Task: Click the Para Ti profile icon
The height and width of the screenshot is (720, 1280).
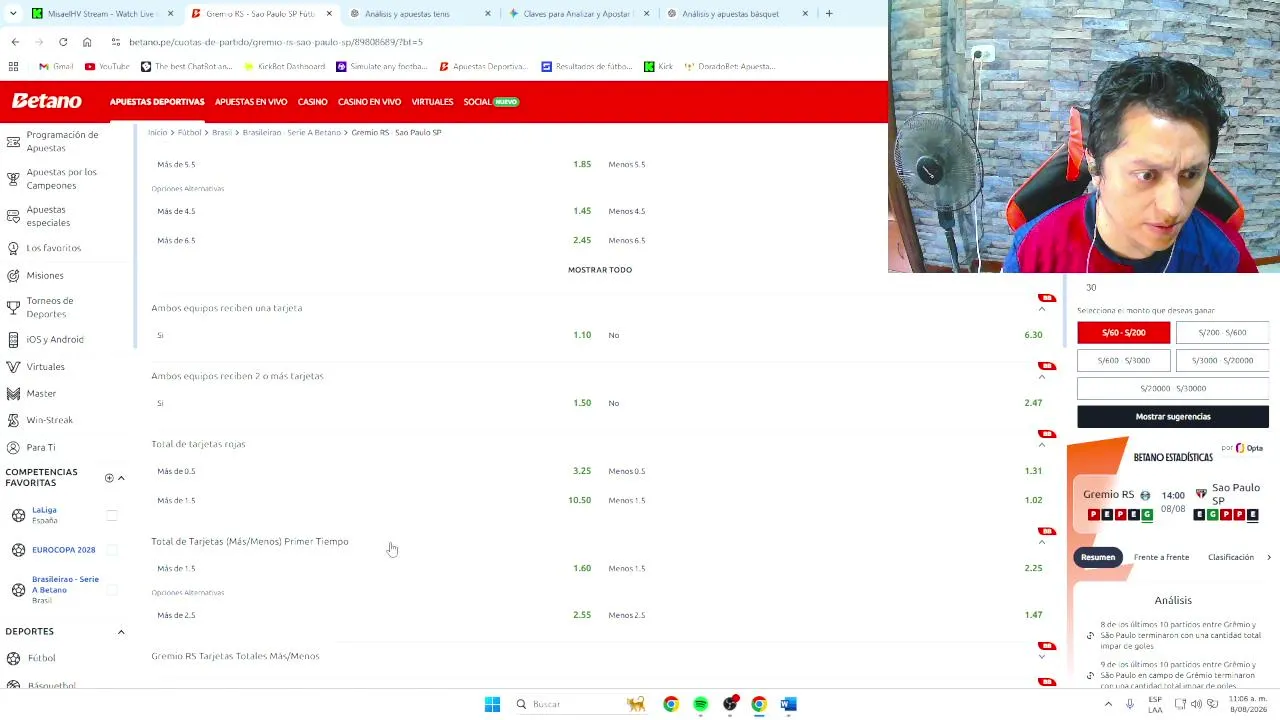Action: [13, 447]
